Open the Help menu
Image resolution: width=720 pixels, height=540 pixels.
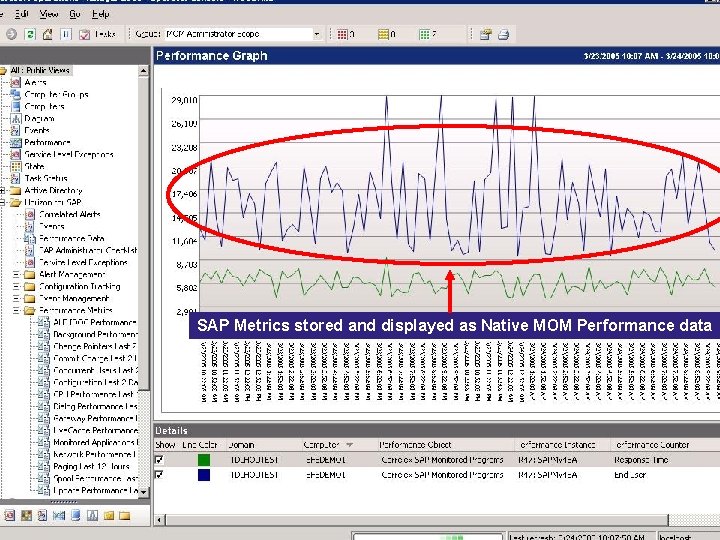tap(101, 14)
